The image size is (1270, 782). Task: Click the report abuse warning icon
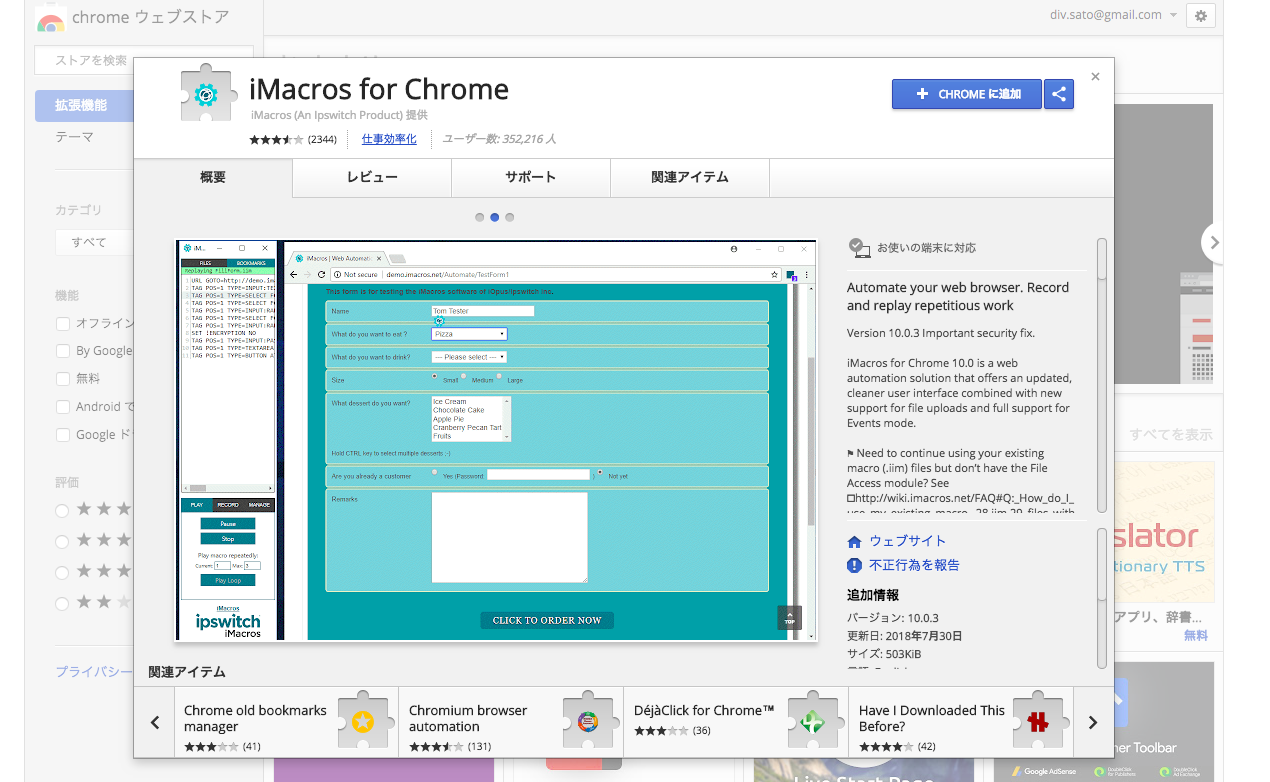[x=854, y=566]
